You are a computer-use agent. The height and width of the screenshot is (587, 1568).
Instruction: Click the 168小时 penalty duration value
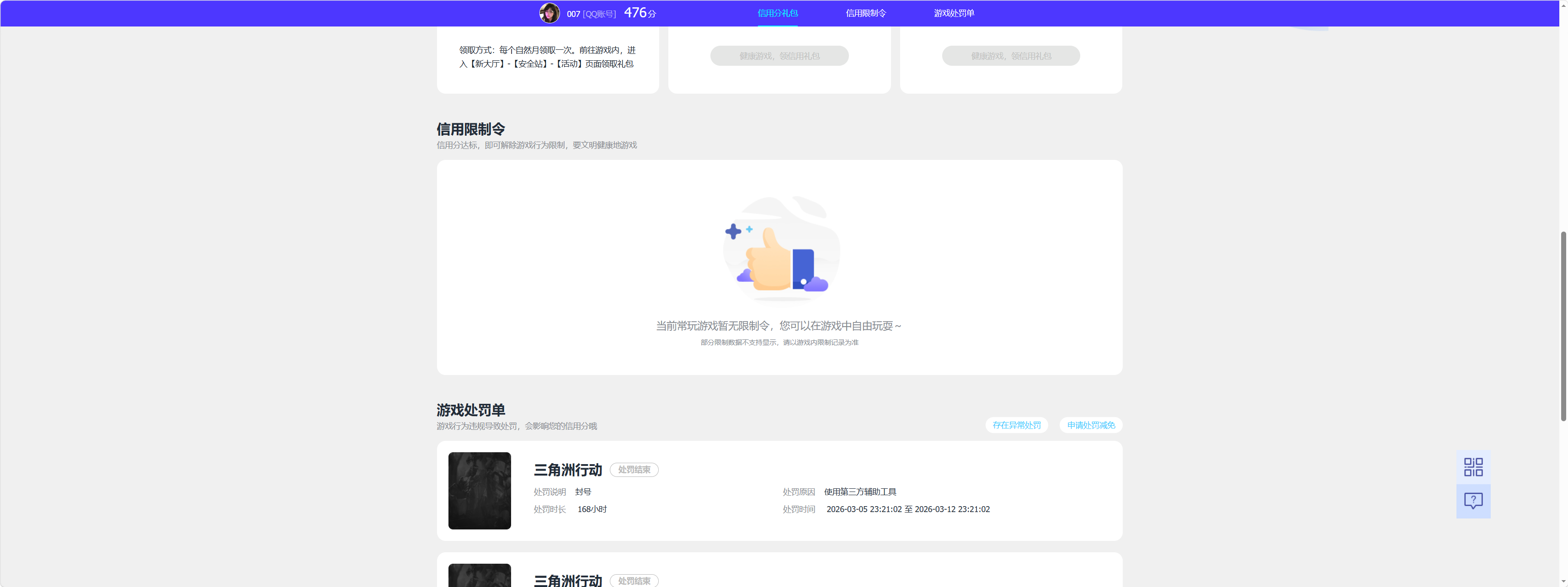click(592, 509)
